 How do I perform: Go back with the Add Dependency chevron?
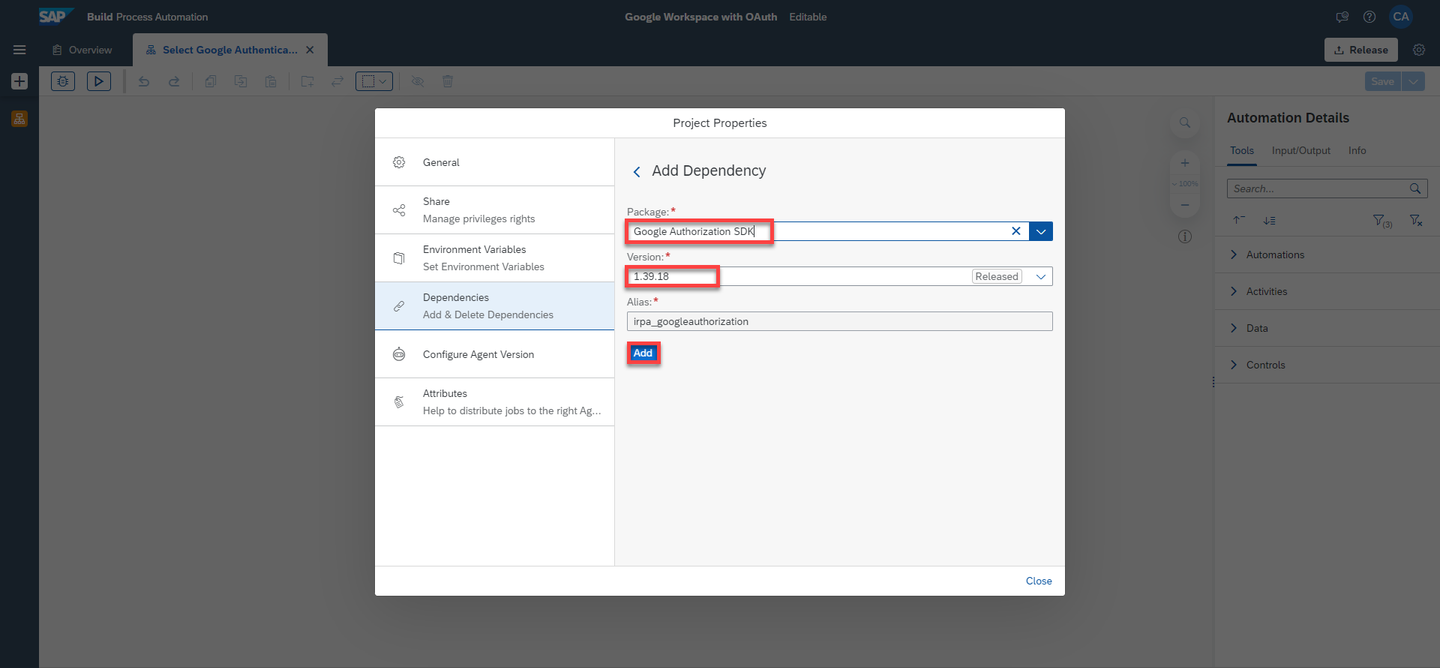[637, 172]
